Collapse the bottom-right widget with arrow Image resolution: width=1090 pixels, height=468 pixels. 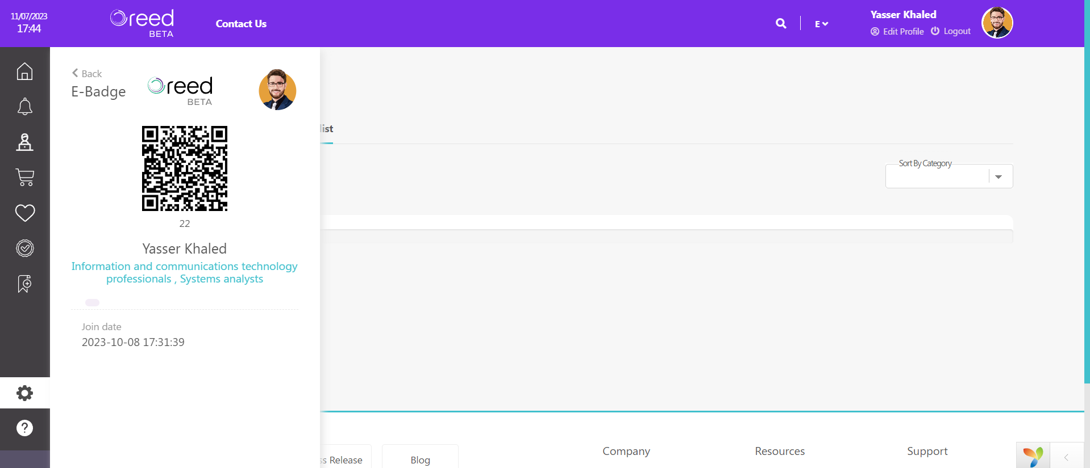tap(1067, 456)
